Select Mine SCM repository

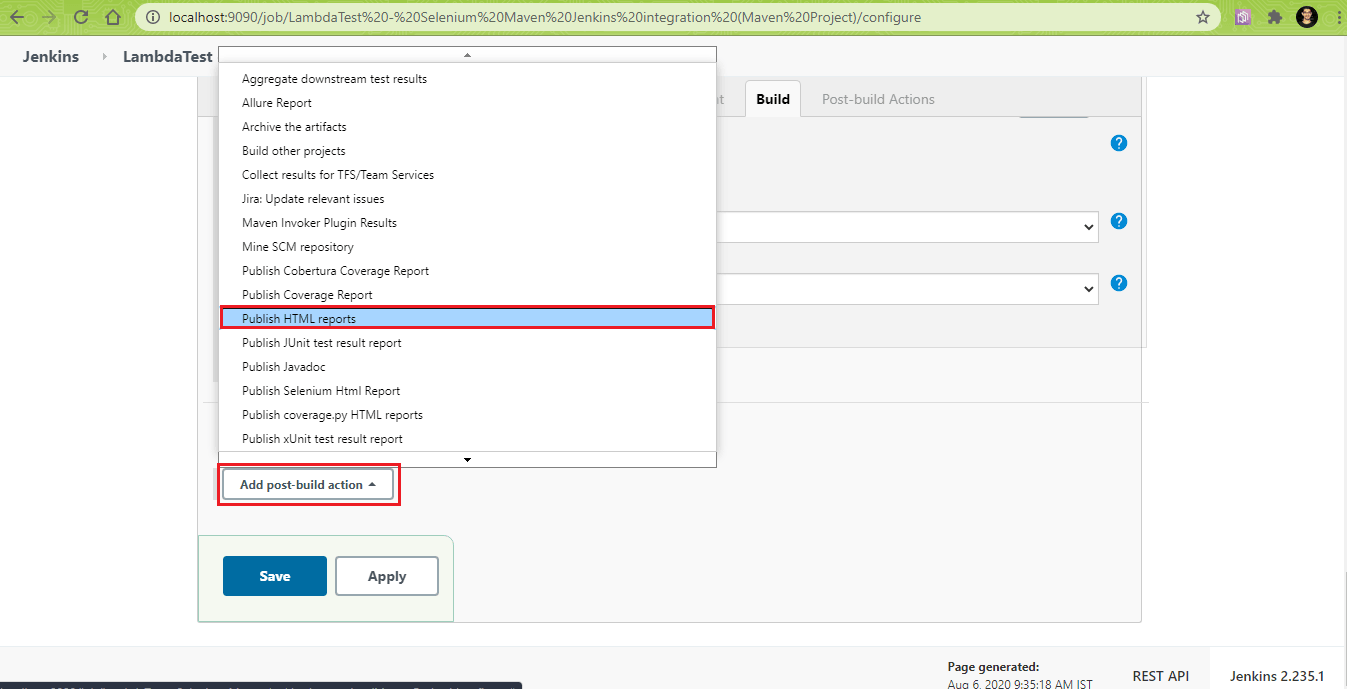point(467,247)
